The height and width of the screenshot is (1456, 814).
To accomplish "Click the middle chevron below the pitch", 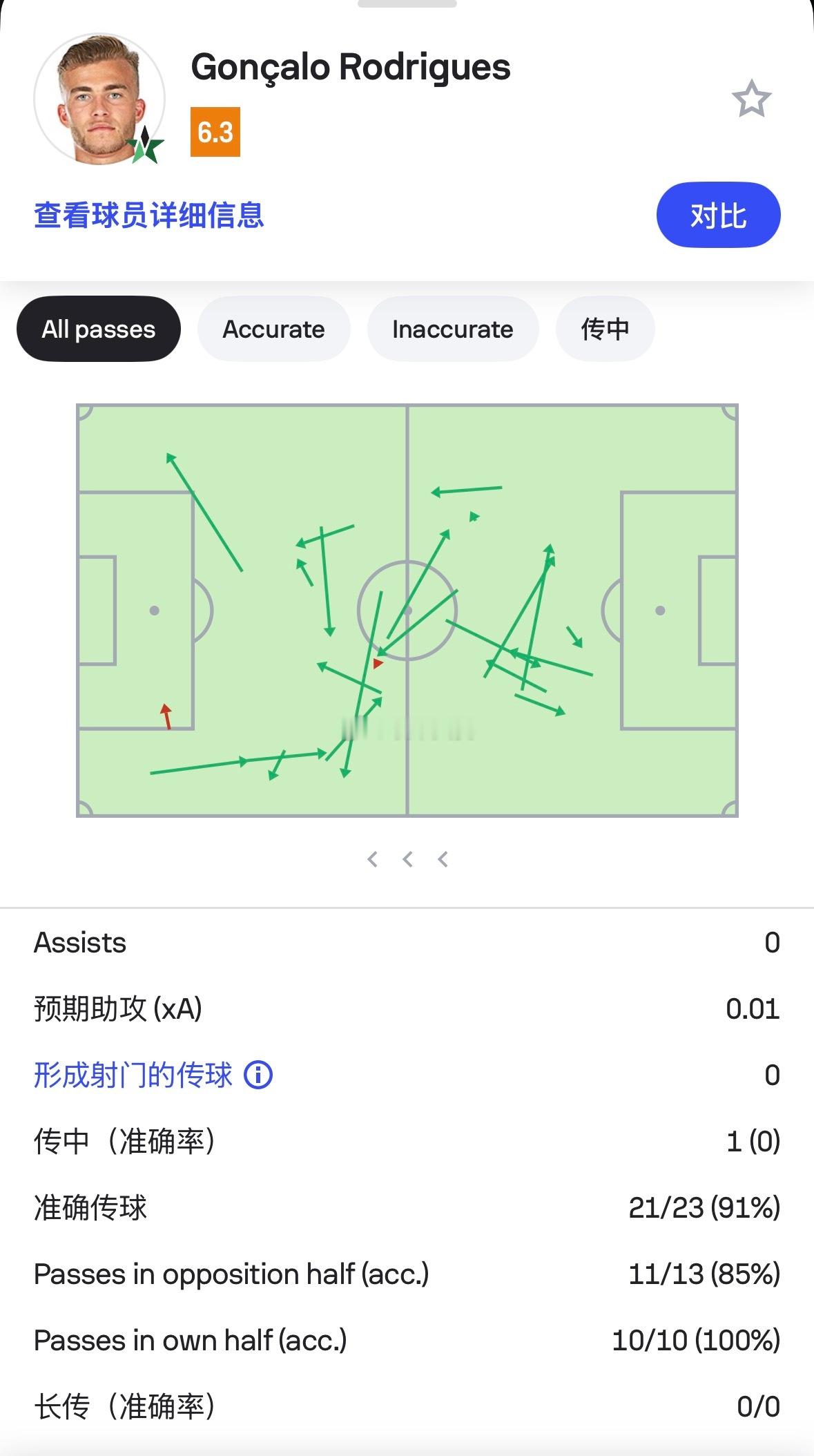I will [408, 859].
